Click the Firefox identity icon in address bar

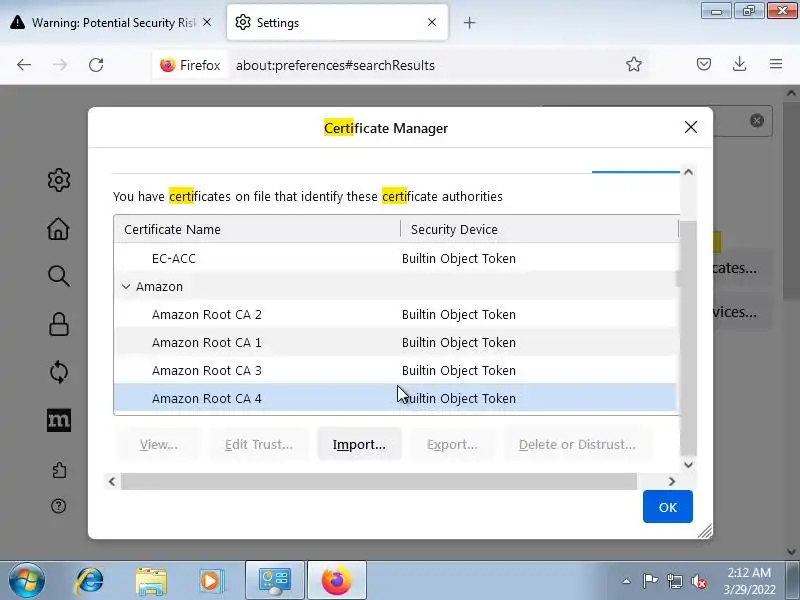[x=190, y=65]
